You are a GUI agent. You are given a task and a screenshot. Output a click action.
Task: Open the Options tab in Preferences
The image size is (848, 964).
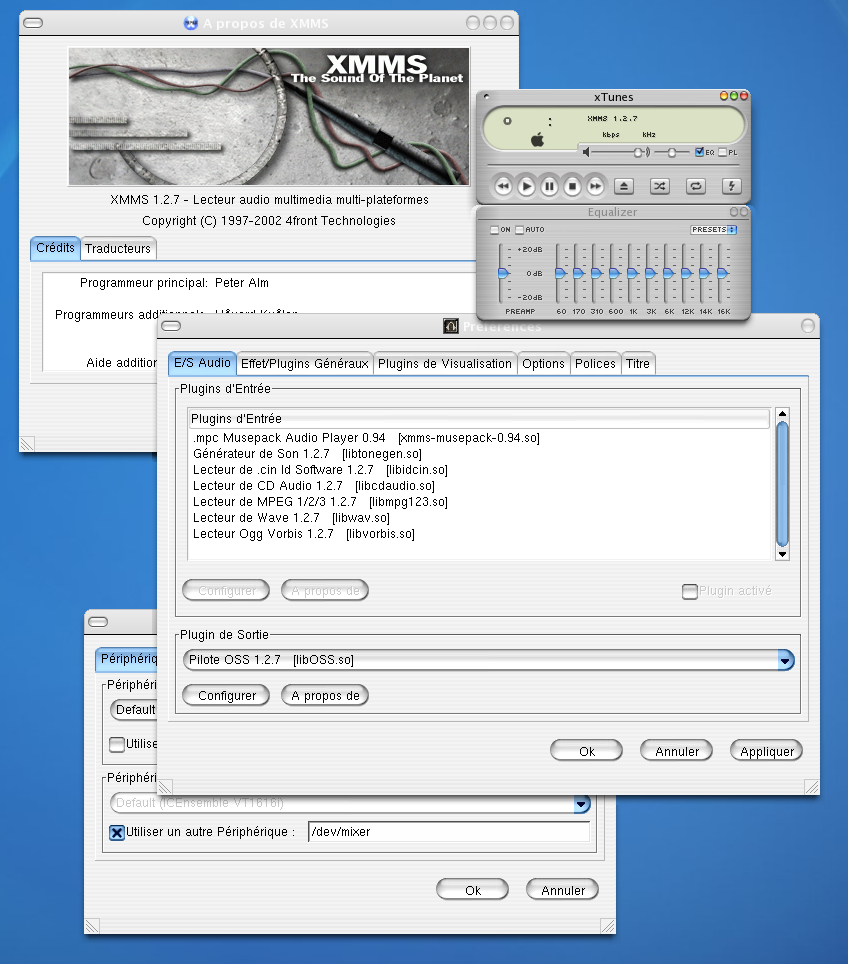point(543,364)
